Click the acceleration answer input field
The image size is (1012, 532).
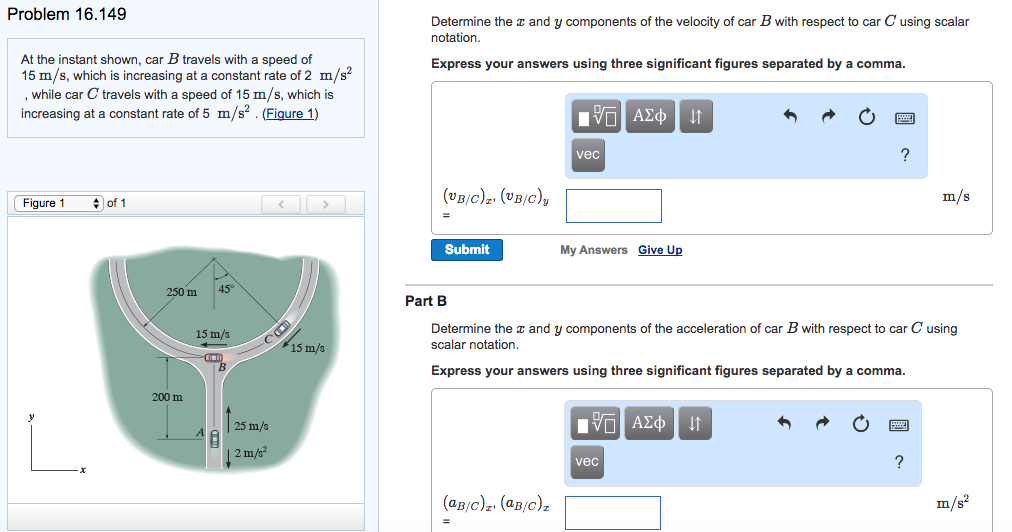(x=612, y=513)
